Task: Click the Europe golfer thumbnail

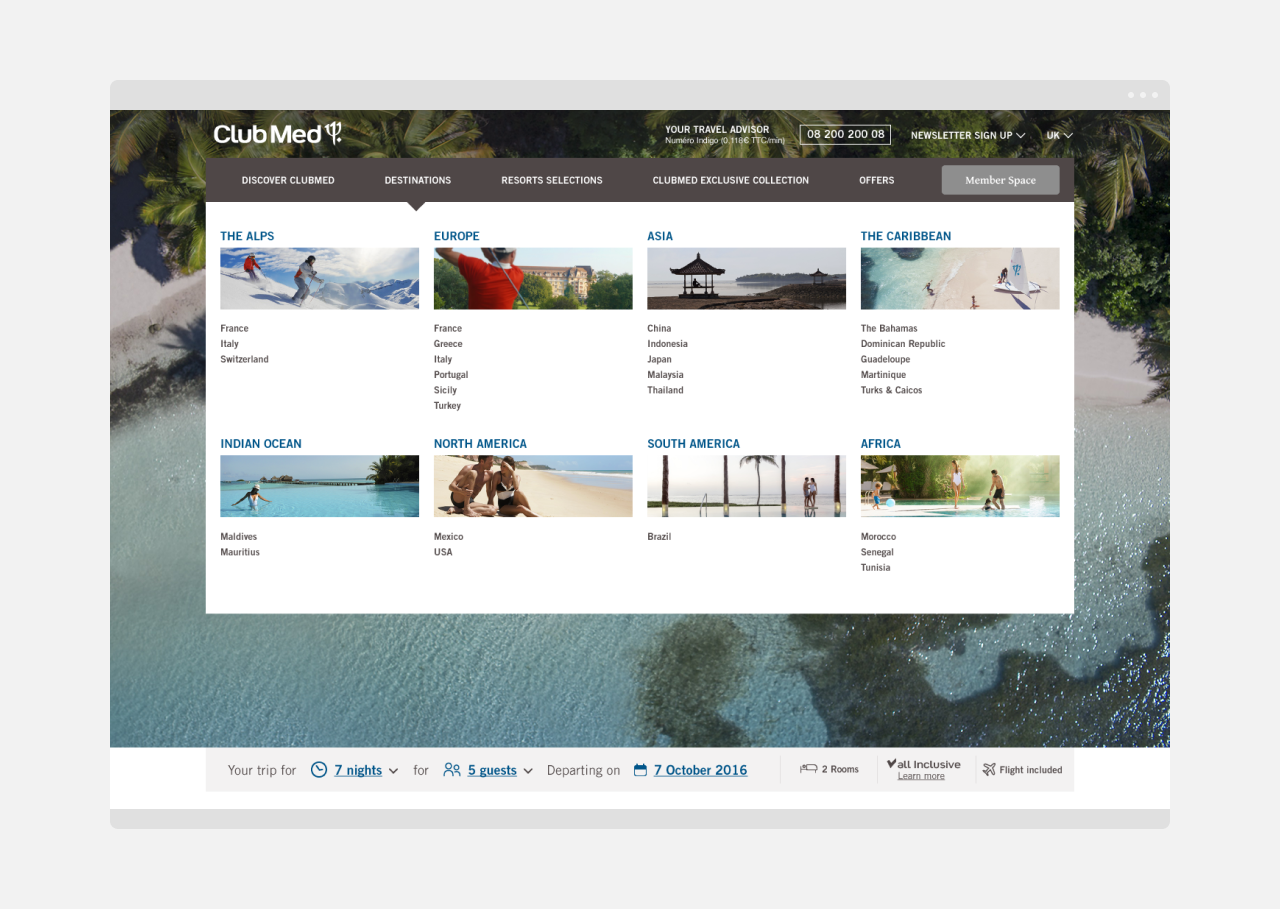Action: [x=533, y=278]
